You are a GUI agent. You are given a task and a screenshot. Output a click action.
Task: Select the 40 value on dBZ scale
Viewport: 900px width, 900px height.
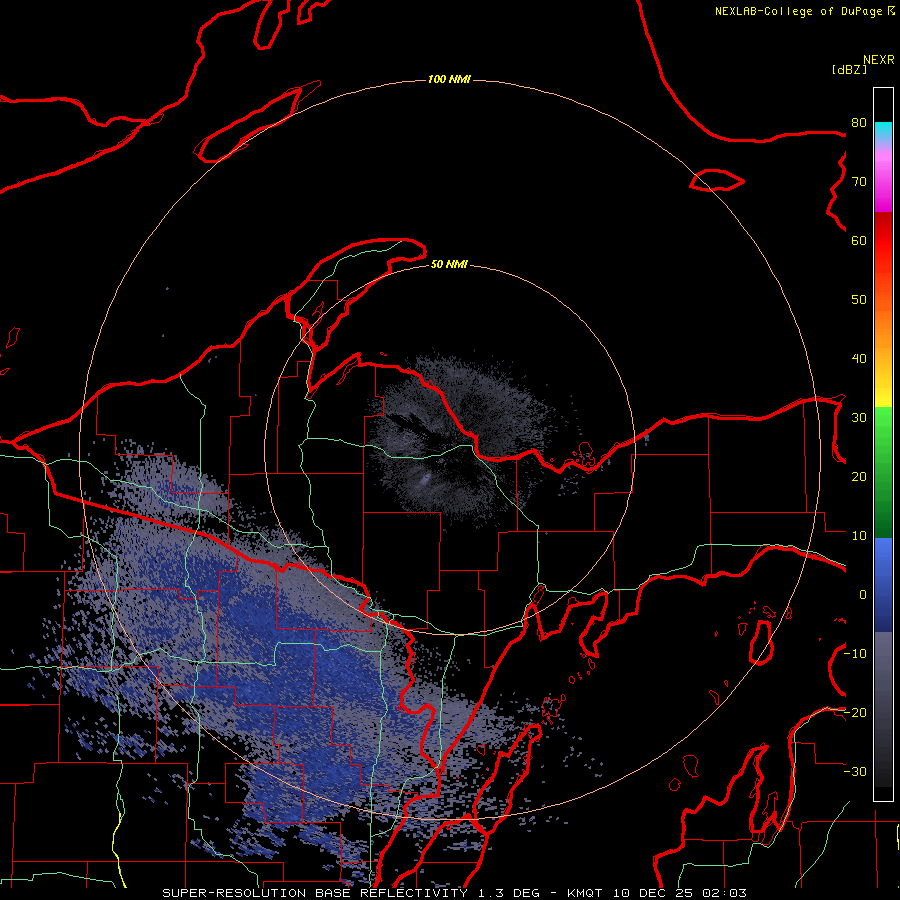[x=859, y=359]
